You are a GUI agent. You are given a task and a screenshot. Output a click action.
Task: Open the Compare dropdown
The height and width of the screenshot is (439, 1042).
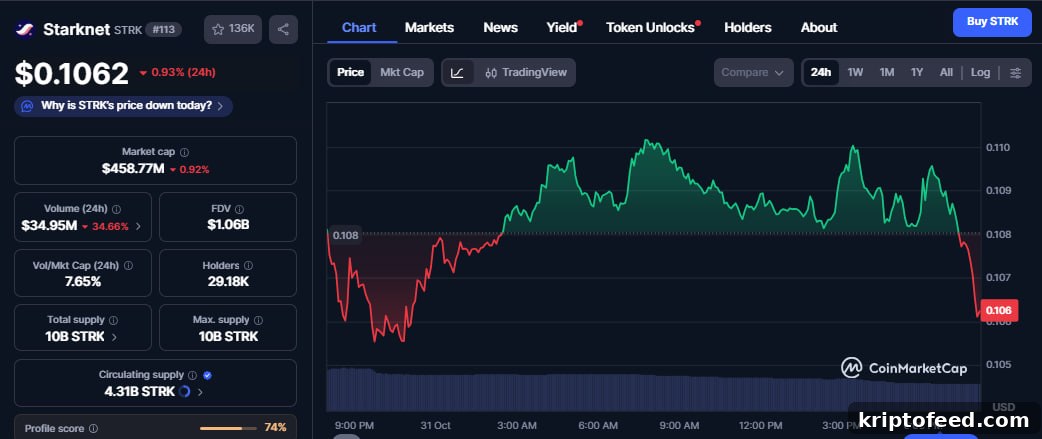[x=754, y=72]
